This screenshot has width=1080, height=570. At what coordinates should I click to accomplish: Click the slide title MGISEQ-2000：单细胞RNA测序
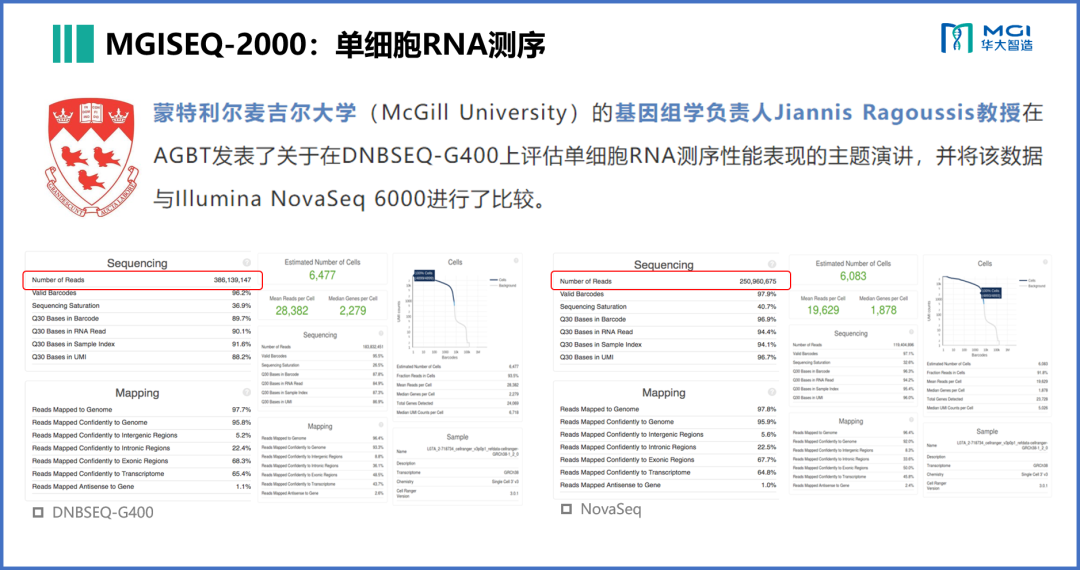pos(325,45)
